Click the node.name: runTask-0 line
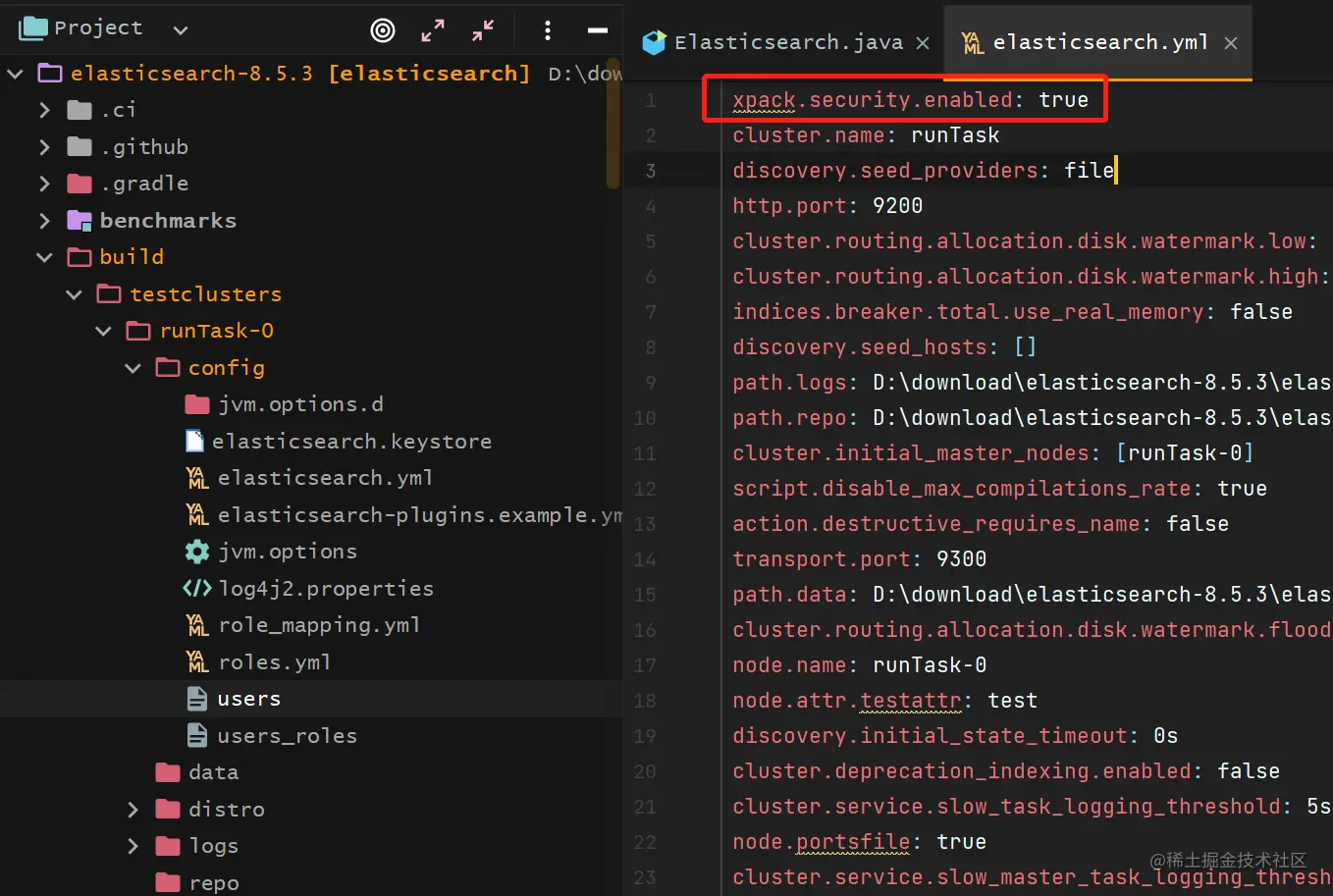Image resolution: width=1333 pixels, height=896 pixels. pos(859,665)
